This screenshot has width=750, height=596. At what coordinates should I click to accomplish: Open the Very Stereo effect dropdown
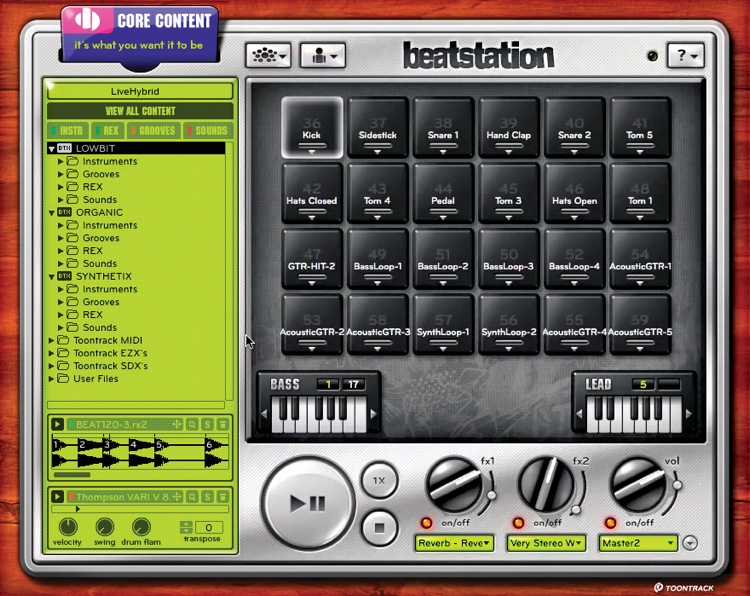click(x=546, y=543)
